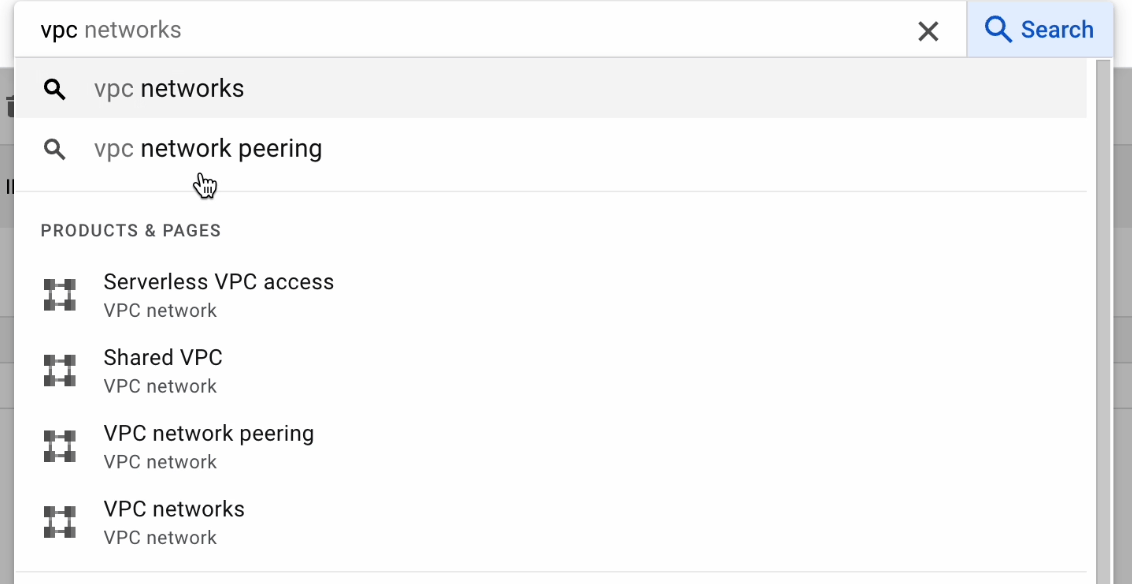This screenshot has width=1132, height=584.
Task: Click the magnifier icon beside "vpc network peering" suggestion
Action: 55,150
